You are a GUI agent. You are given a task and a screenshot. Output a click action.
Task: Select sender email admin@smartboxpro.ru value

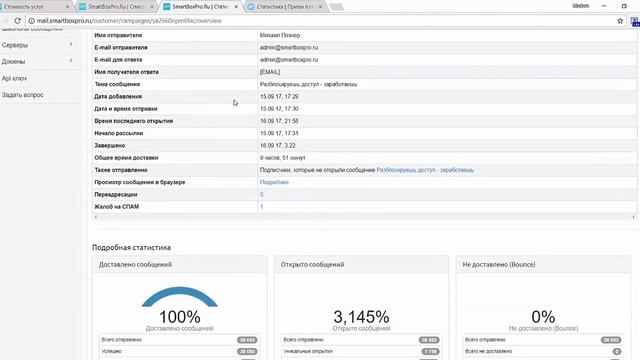pos(289,47)
